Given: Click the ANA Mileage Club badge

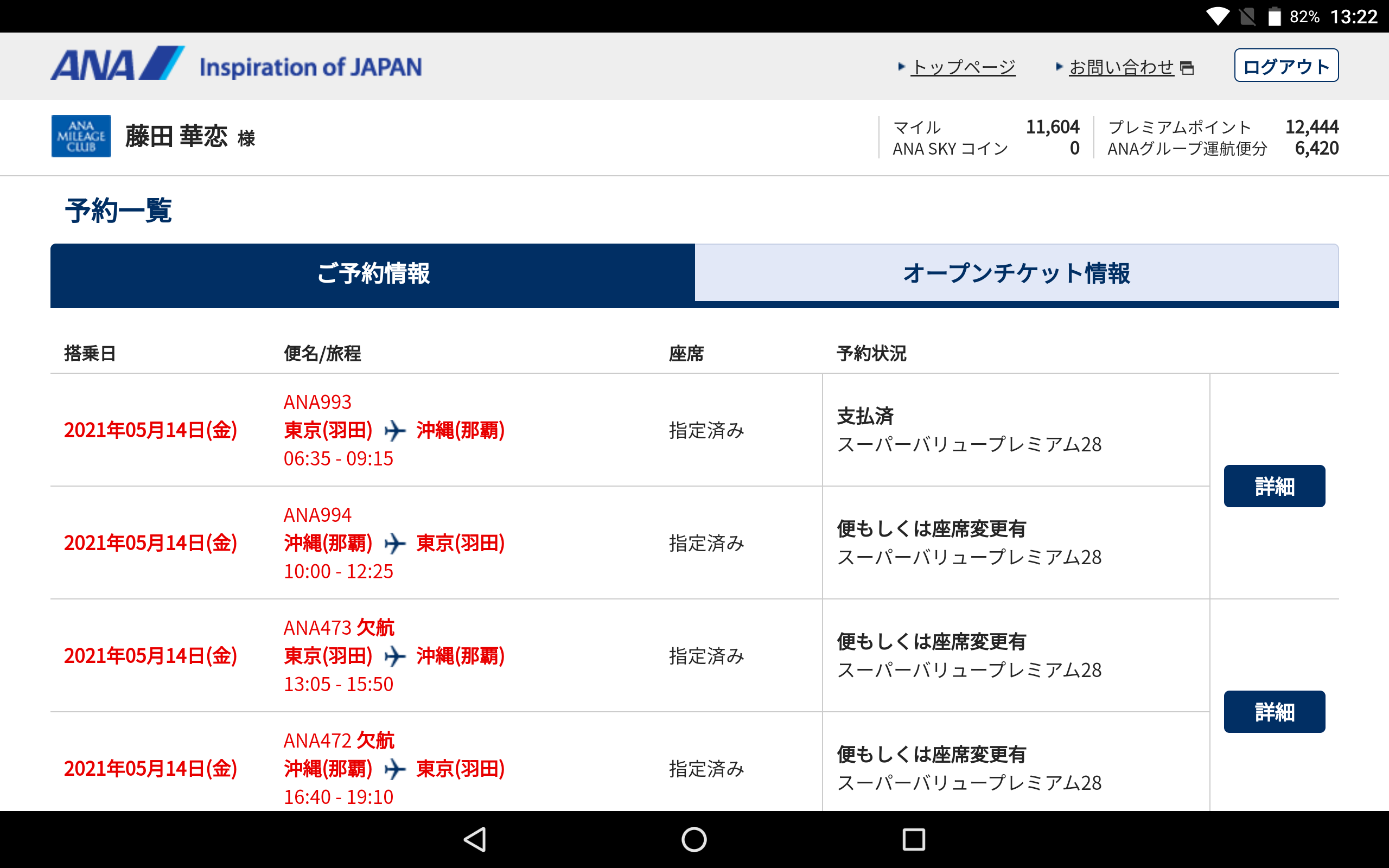Looking at the screenshot, I should [81, 136].
